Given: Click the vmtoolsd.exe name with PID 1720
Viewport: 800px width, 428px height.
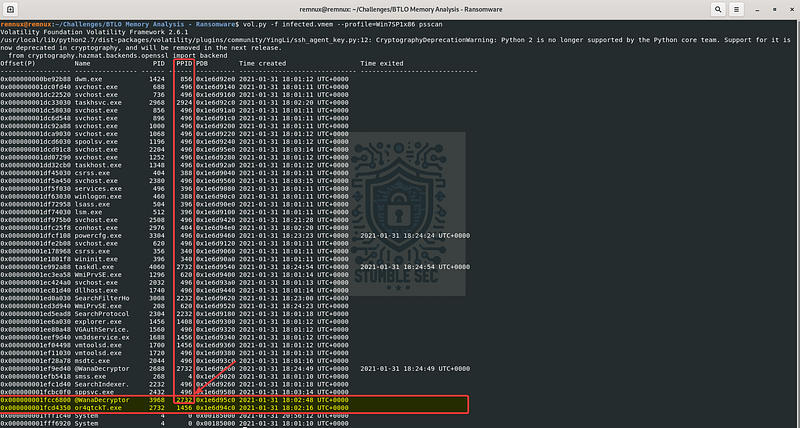Looking at the screenshot, I should (98, 353).
